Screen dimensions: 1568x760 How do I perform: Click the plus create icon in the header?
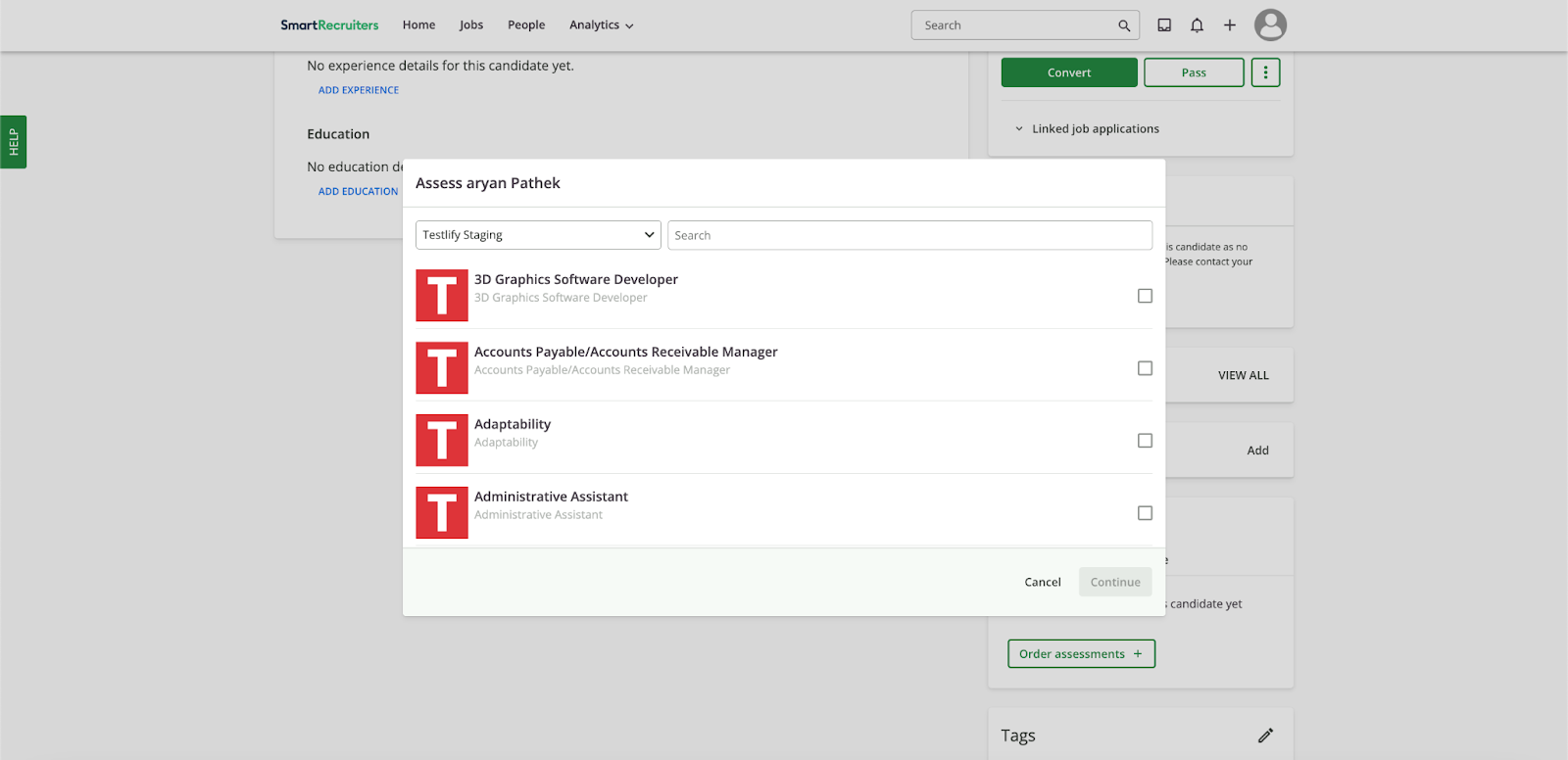point(1230,25)
